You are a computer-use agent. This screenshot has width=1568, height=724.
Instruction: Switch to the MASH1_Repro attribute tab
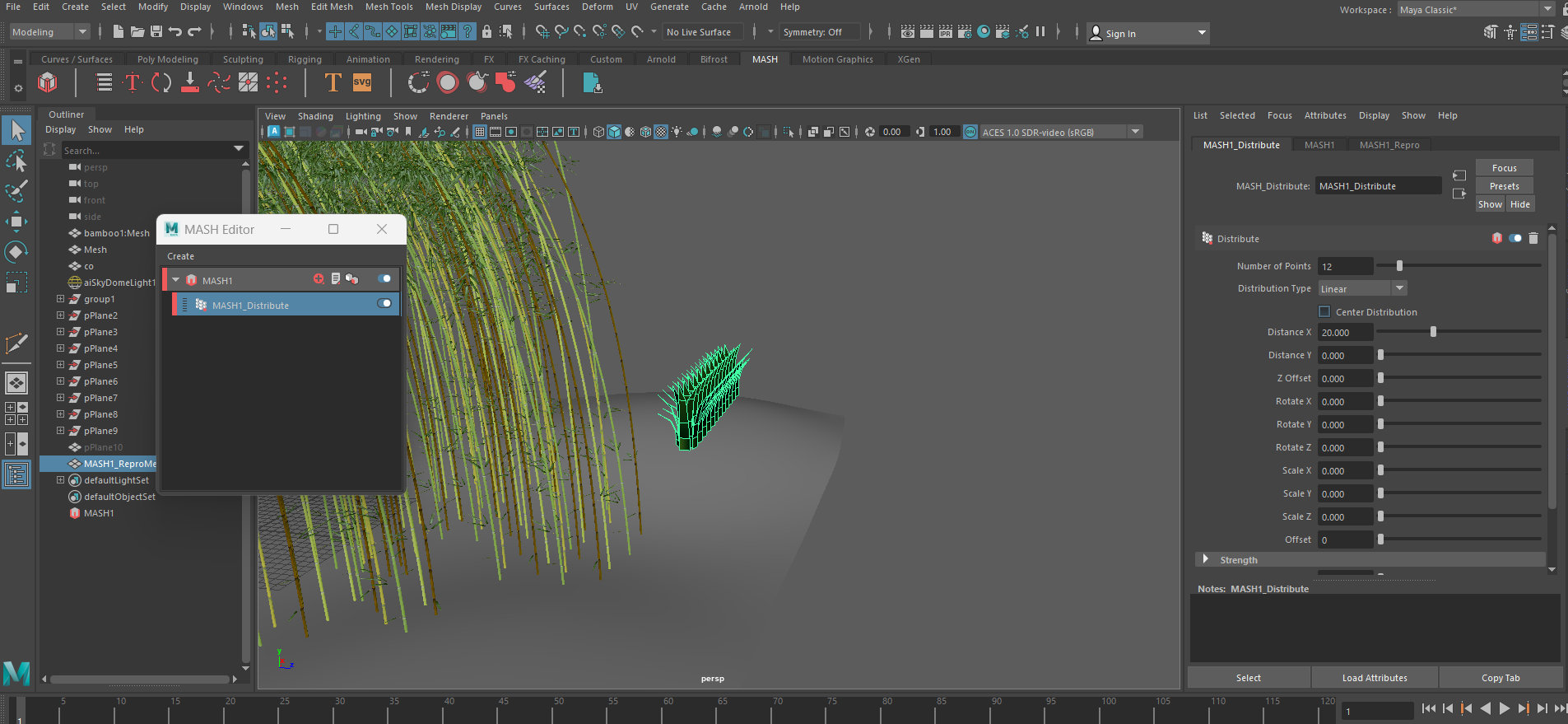[x=1389, y=145]
